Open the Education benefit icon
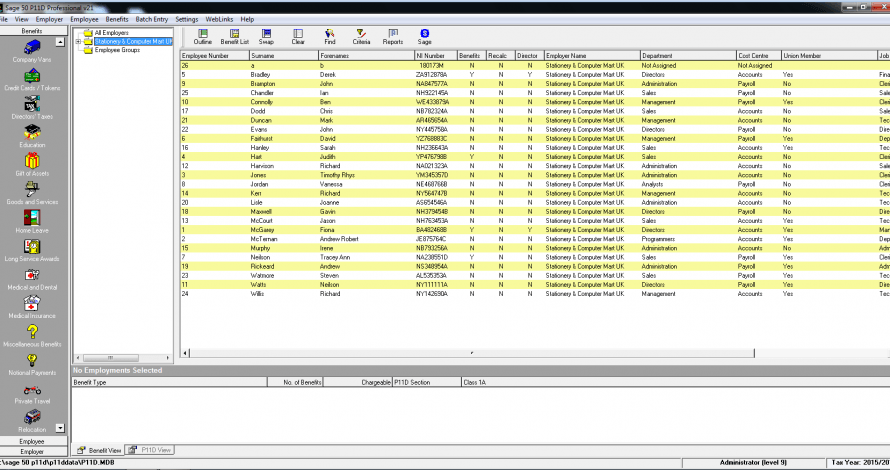 (x=32, y=136)
